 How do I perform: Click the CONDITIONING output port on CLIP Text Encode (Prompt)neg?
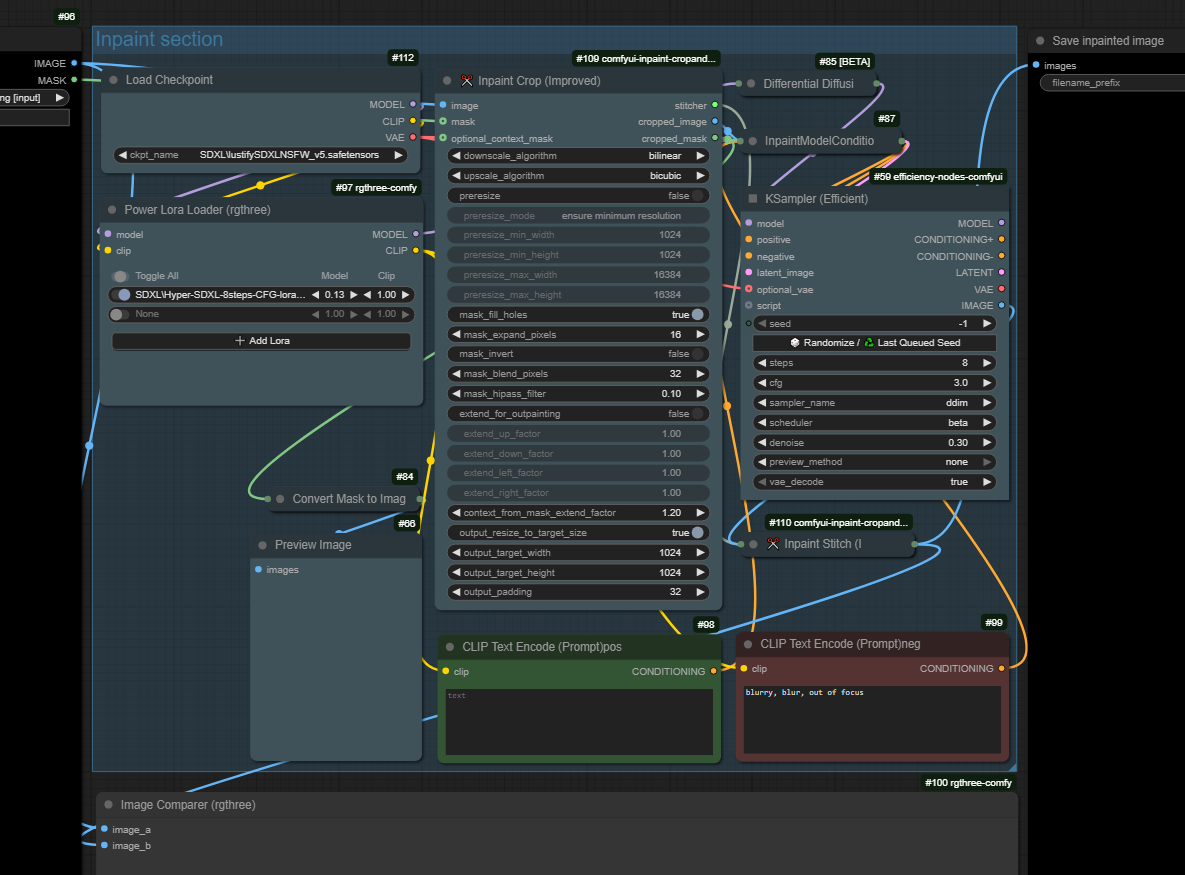click(1001, 668)
